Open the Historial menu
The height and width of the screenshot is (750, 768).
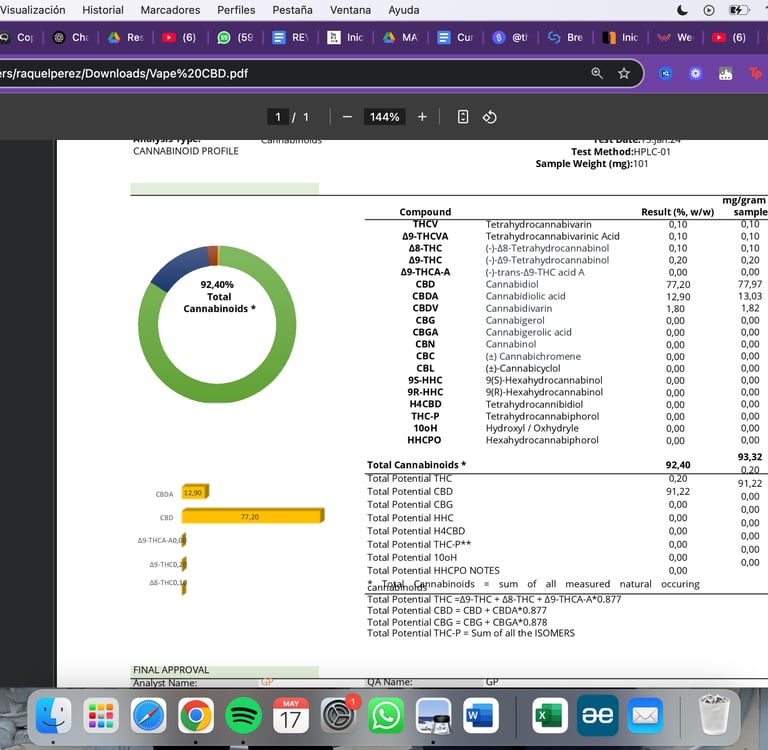click(x=103, y=10)
